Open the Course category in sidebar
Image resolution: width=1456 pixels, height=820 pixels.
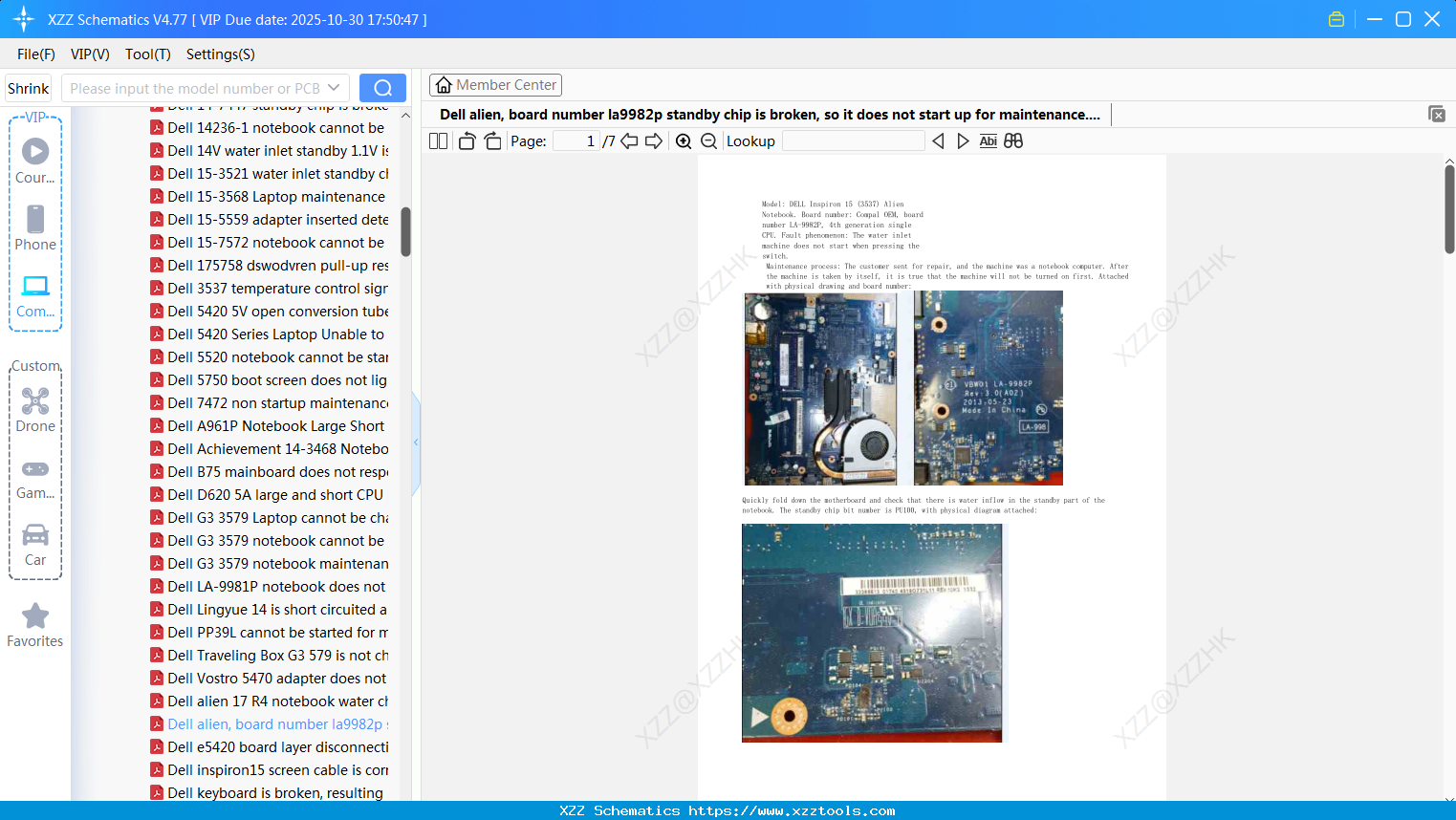(35, 161)
